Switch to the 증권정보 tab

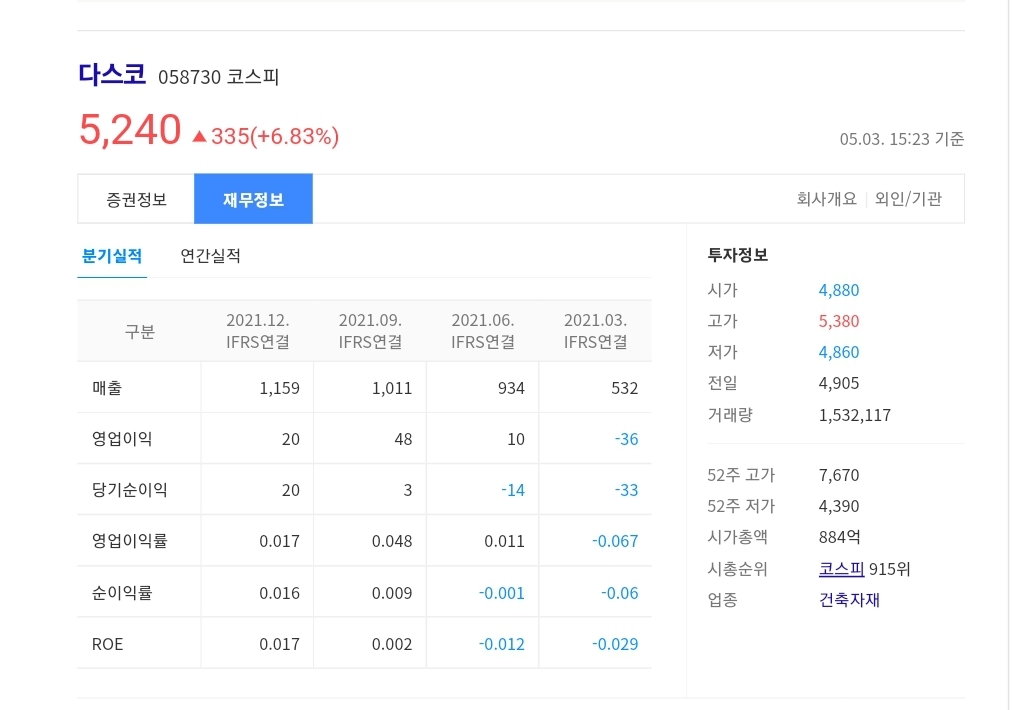click(x=135, y=198)
